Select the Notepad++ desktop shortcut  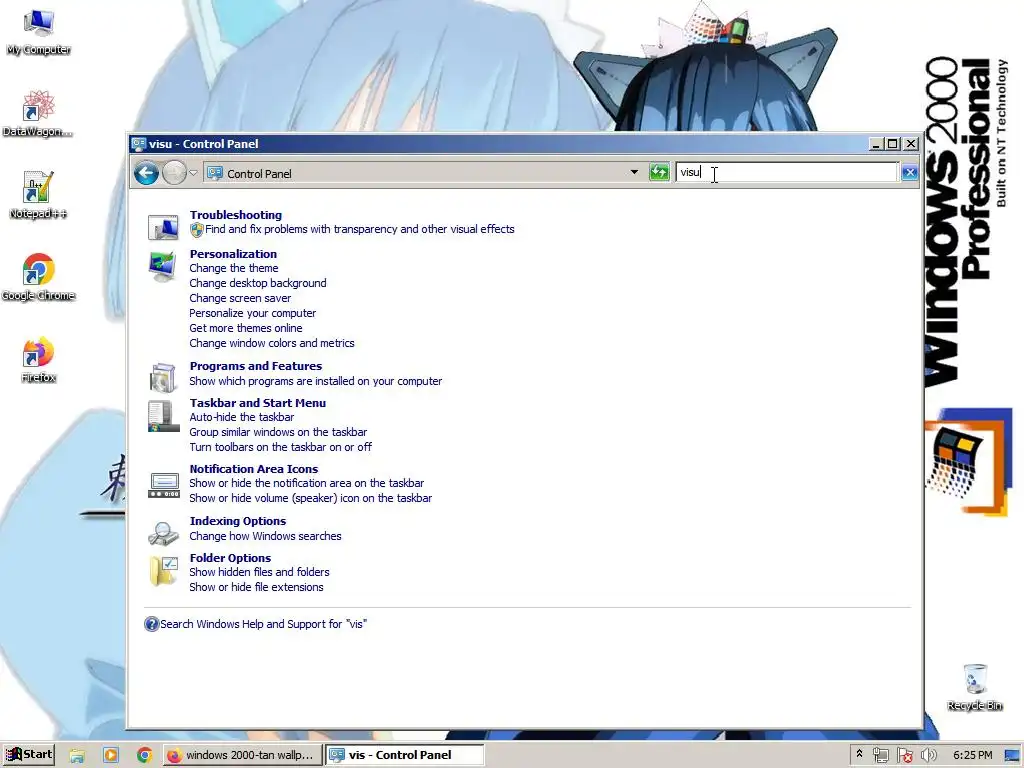point(38,195)
